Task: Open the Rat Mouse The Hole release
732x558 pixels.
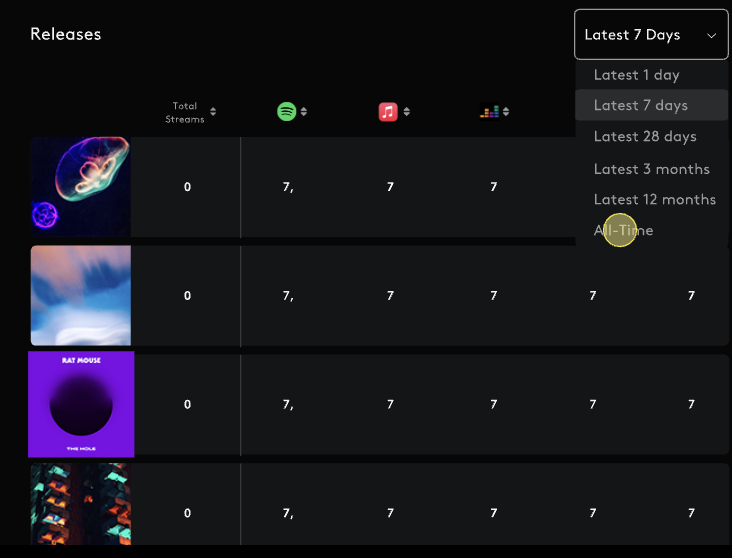Action: (81, 404)
